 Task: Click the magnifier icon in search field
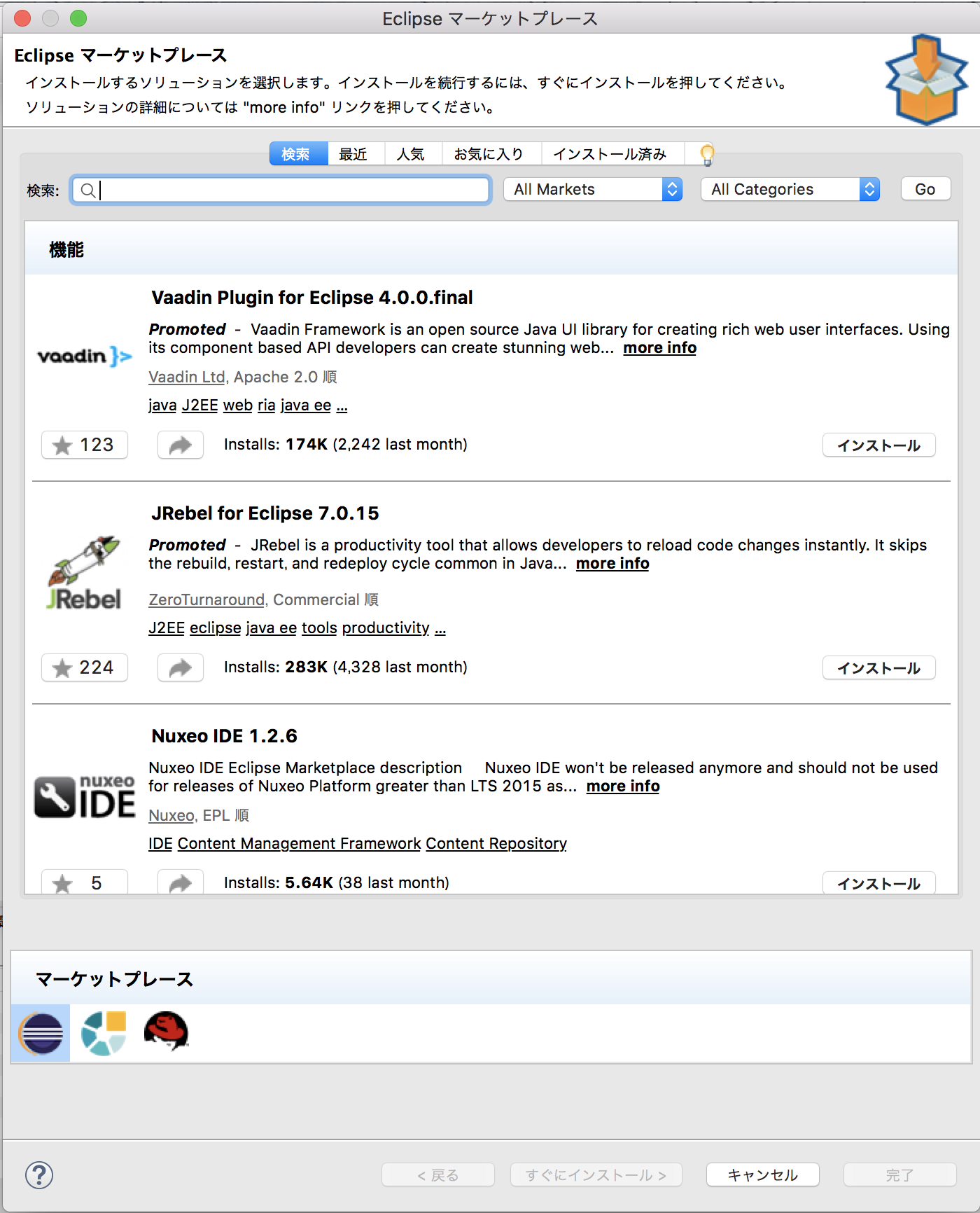88,190
